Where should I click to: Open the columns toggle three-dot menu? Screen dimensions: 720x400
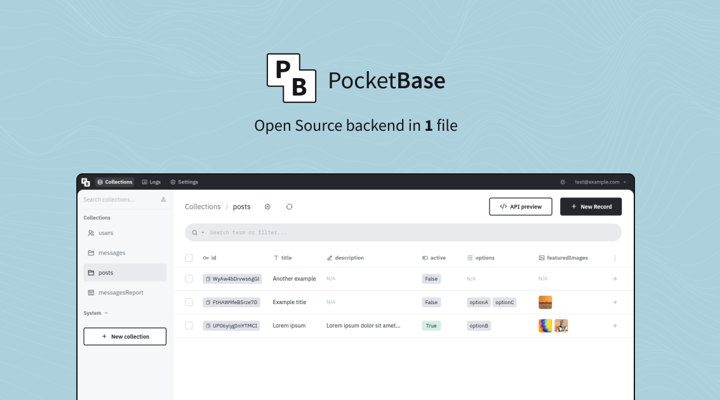(615, 258)
